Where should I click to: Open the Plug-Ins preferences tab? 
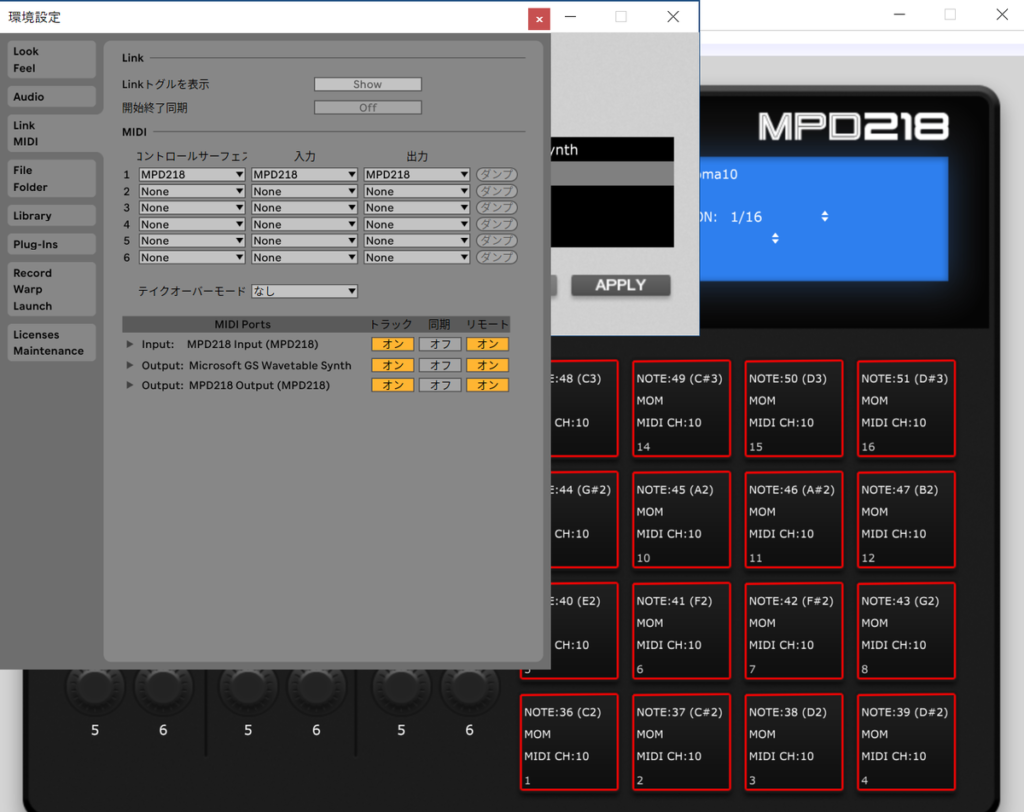tap(52, 244)
